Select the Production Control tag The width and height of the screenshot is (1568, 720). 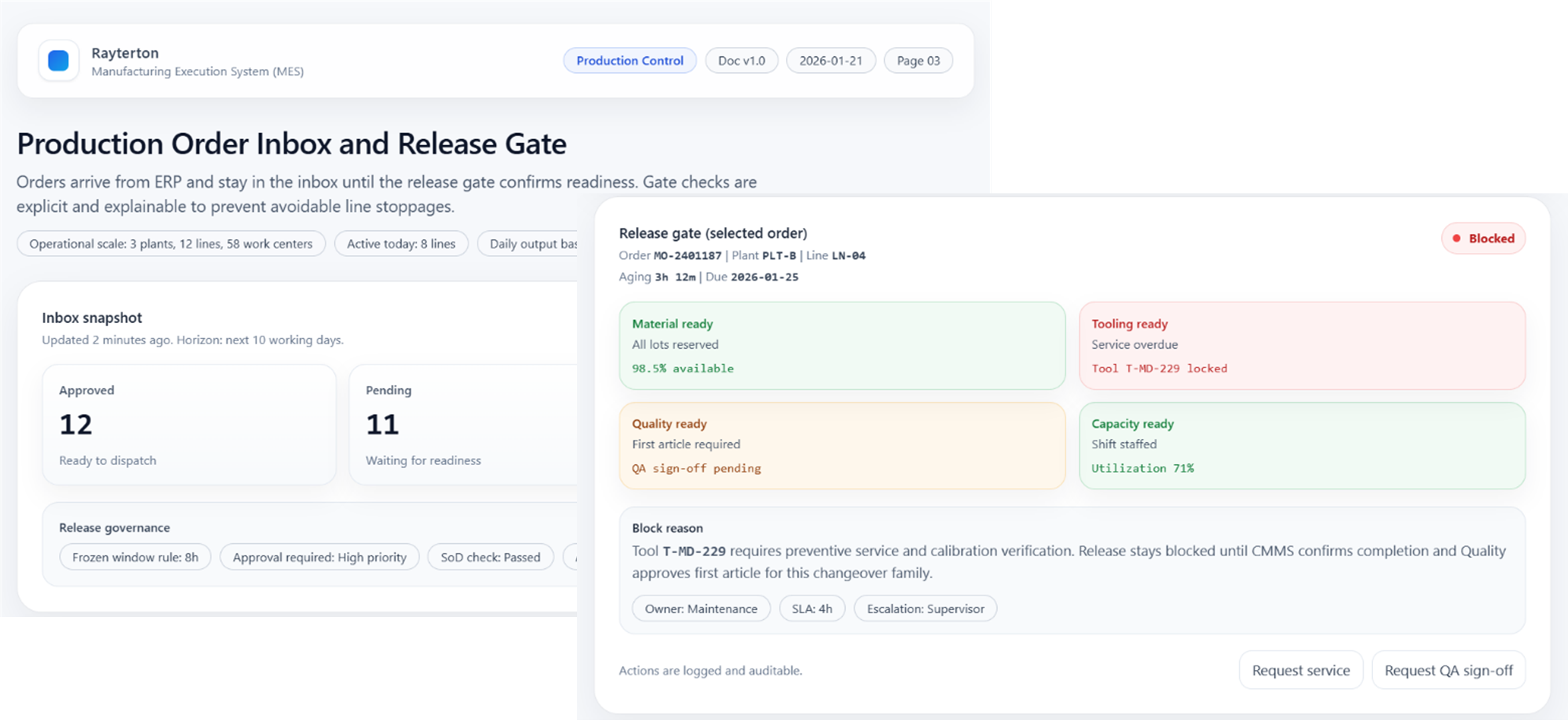point(629,61)
